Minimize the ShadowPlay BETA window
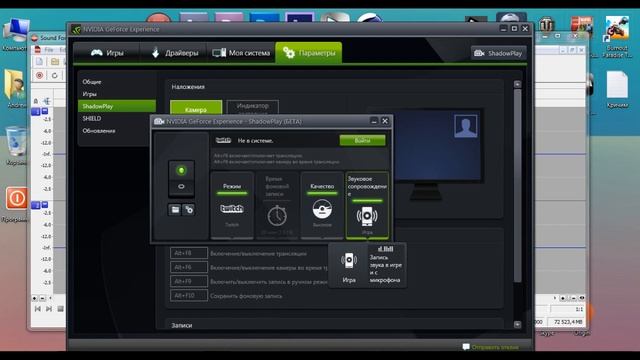The height and width of the screenshot is (360, 640). [x=374, y=121]
